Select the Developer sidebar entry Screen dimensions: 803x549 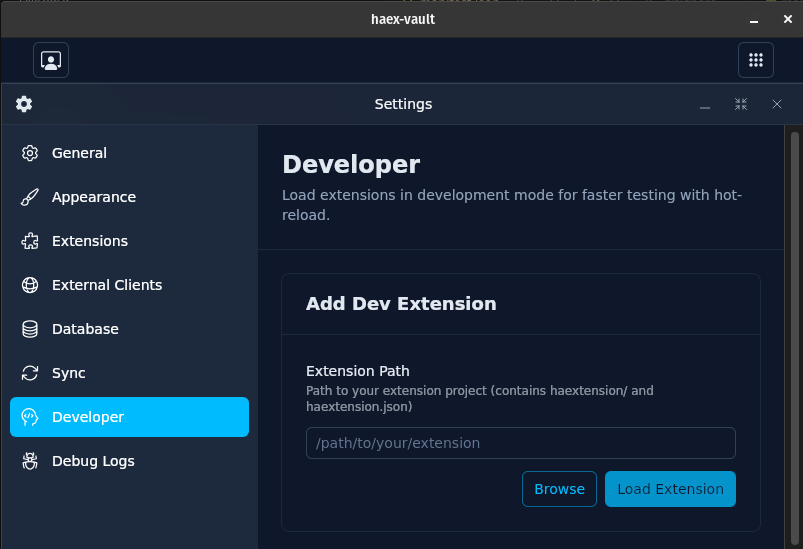tap(130, 417)
